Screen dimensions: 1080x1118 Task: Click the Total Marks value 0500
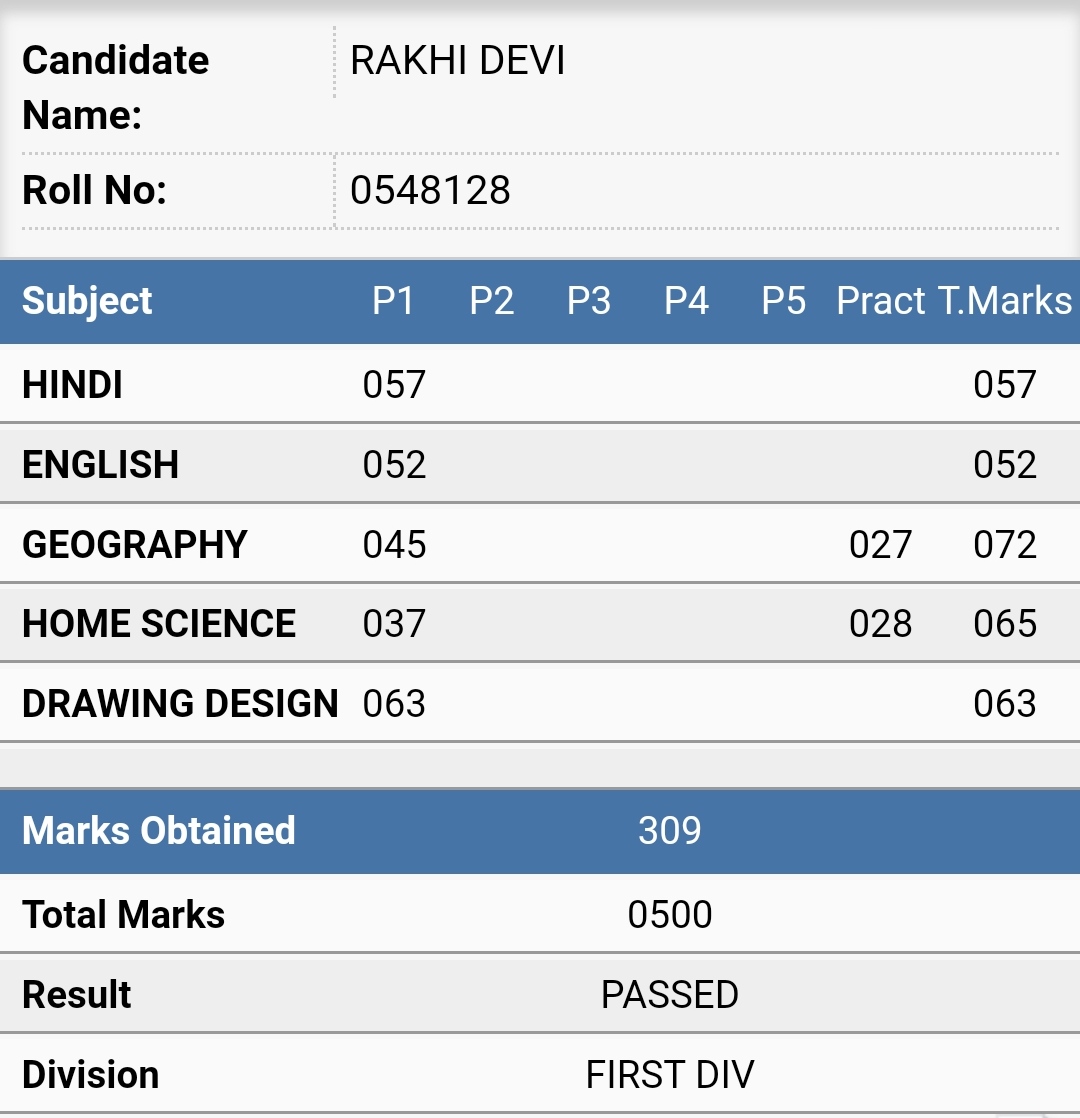[669, 915]
